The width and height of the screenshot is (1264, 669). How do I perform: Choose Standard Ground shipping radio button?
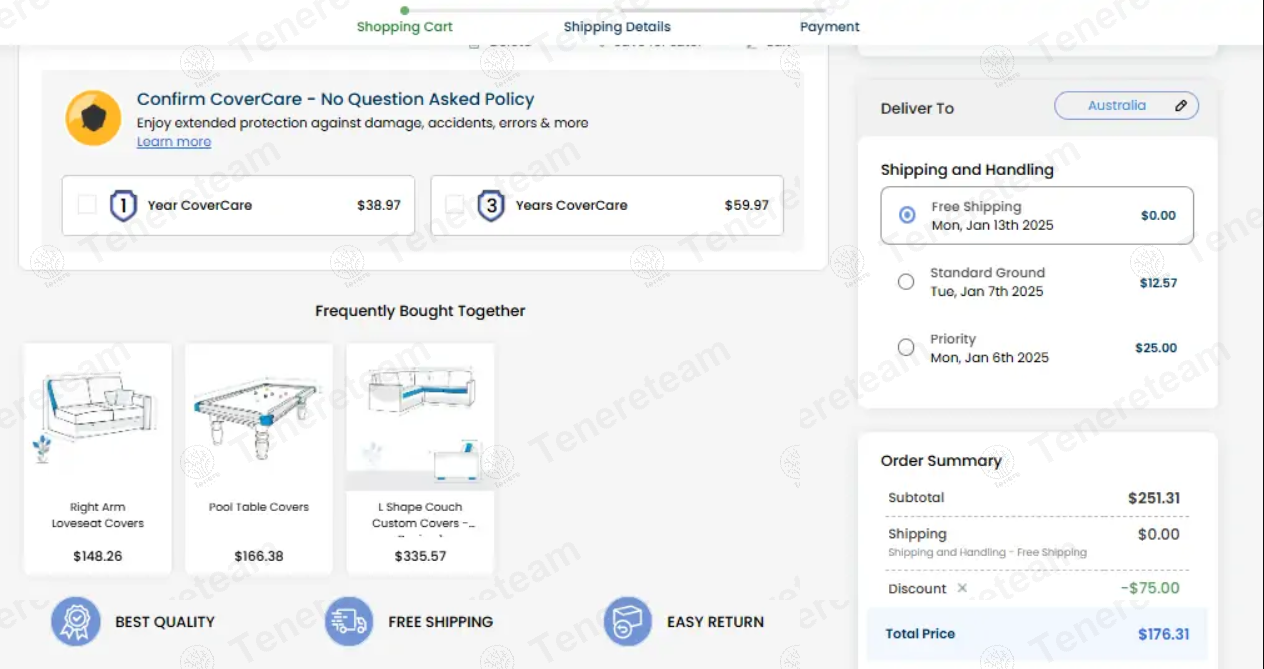906,282
